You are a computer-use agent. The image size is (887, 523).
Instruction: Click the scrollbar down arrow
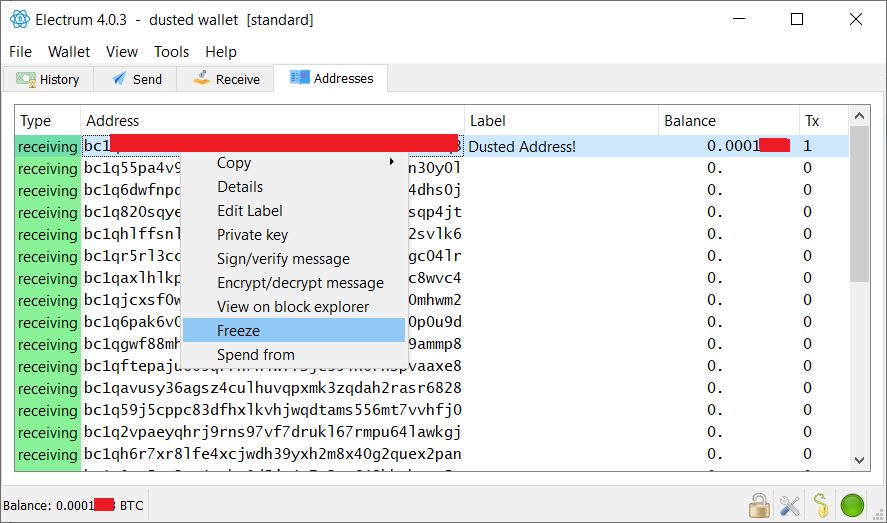coord(859,460)
